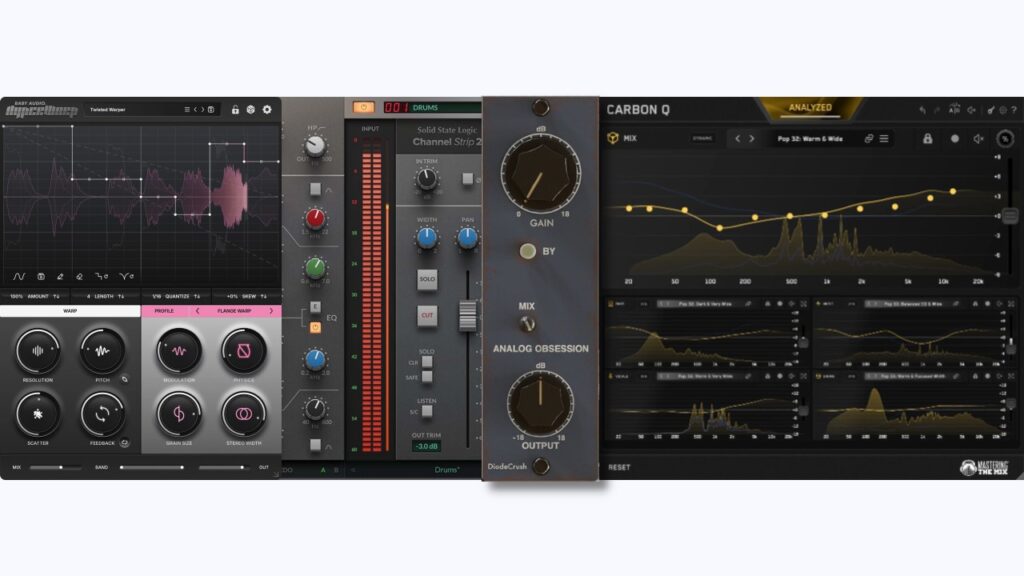Toggle the EQ 'E' button
Viewport: 1024px width, 576px height.
pyautogui.click(x=315, y=307)
